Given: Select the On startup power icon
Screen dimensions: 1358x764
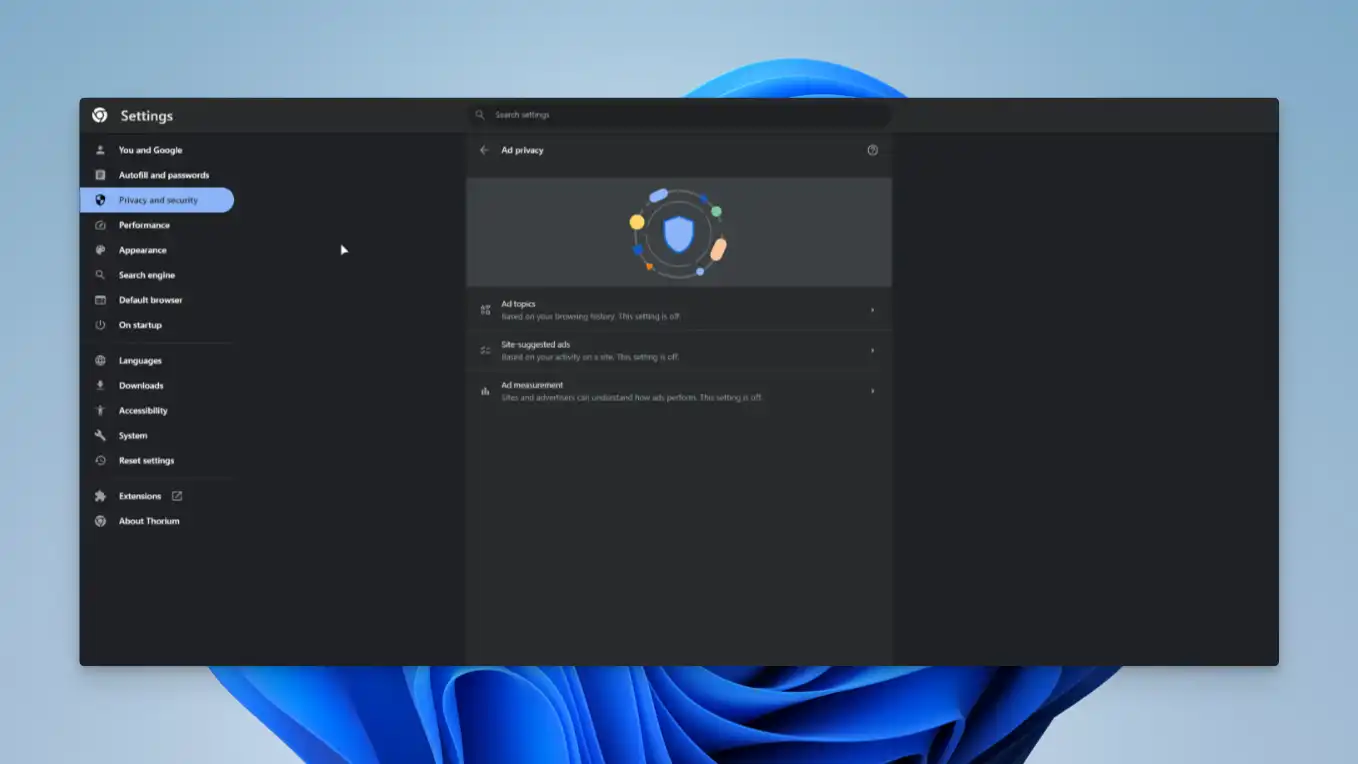Looking at the screenshot, I should point(99,324).
